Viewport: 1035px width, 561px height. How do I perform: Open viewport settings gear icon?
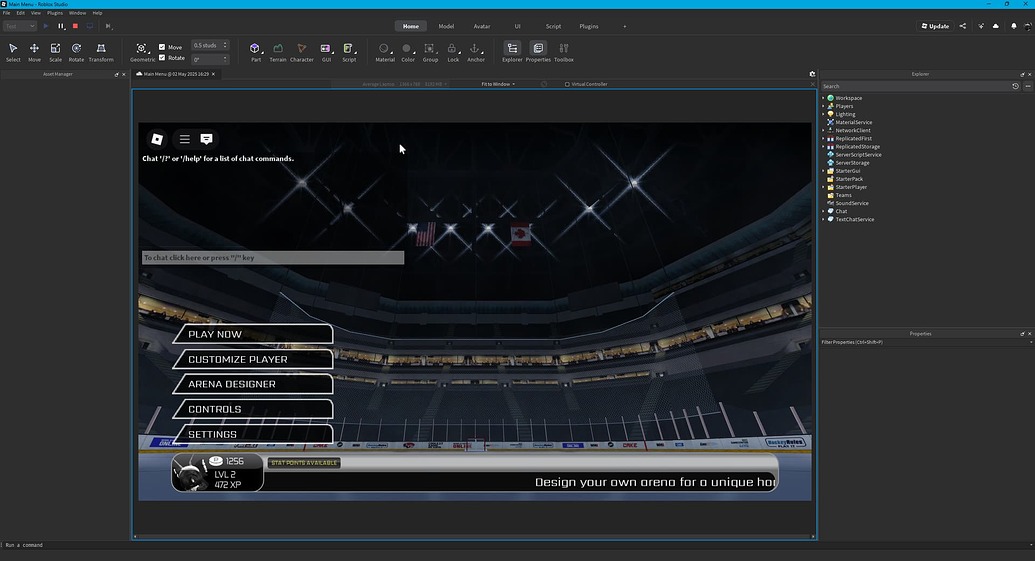(813, 74)
